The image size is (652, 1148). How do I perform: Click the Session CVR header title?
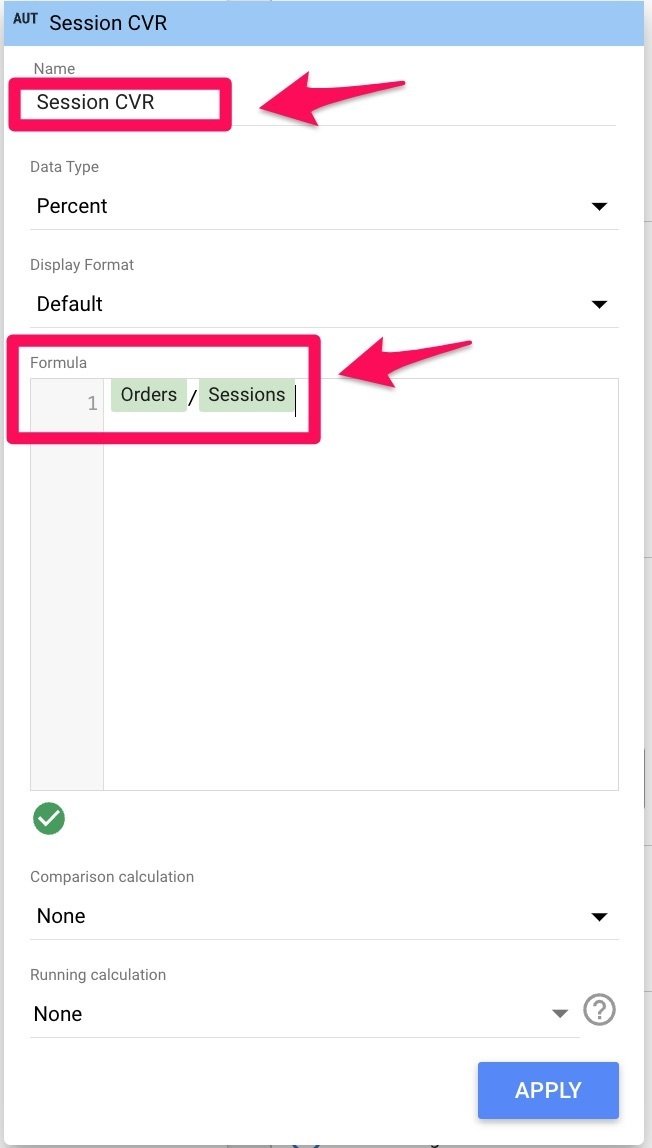tap(108, 23)
